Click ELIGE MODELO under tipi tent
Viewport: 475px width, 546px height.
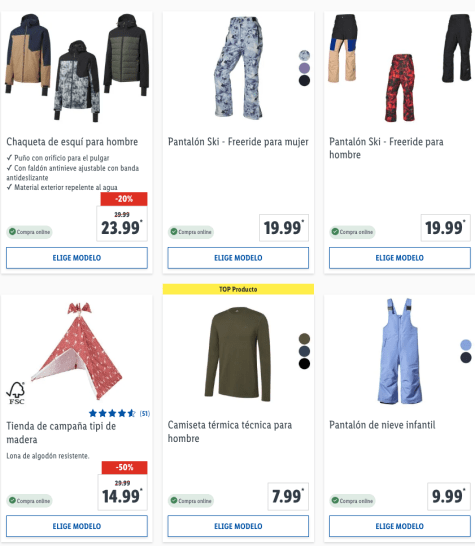point(77,526)
